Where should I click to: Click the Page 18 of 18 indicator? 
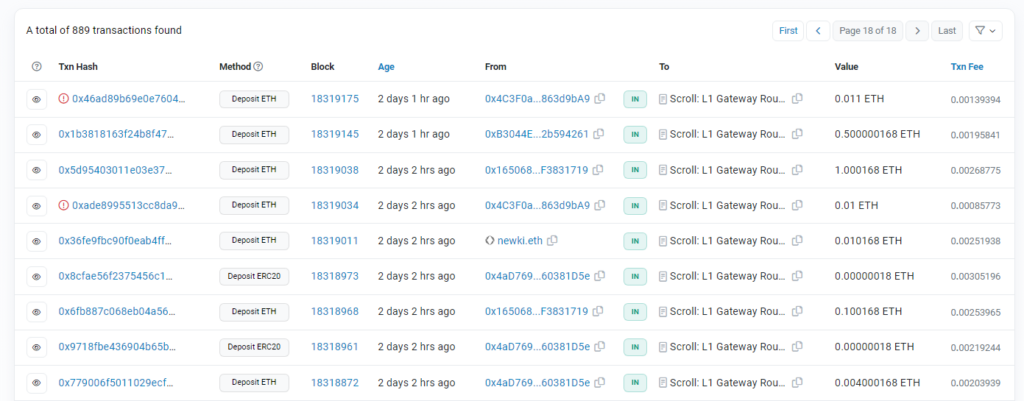[868, 31]
